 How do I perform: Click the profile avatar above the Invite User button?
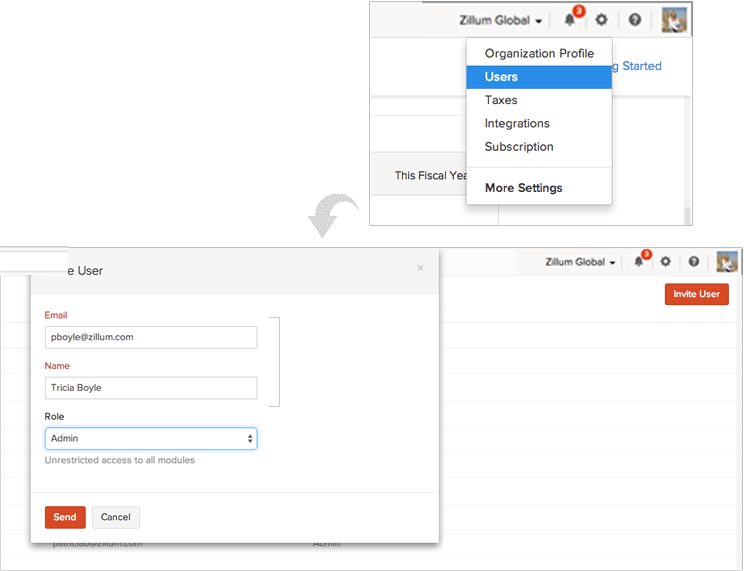[726, 262]
